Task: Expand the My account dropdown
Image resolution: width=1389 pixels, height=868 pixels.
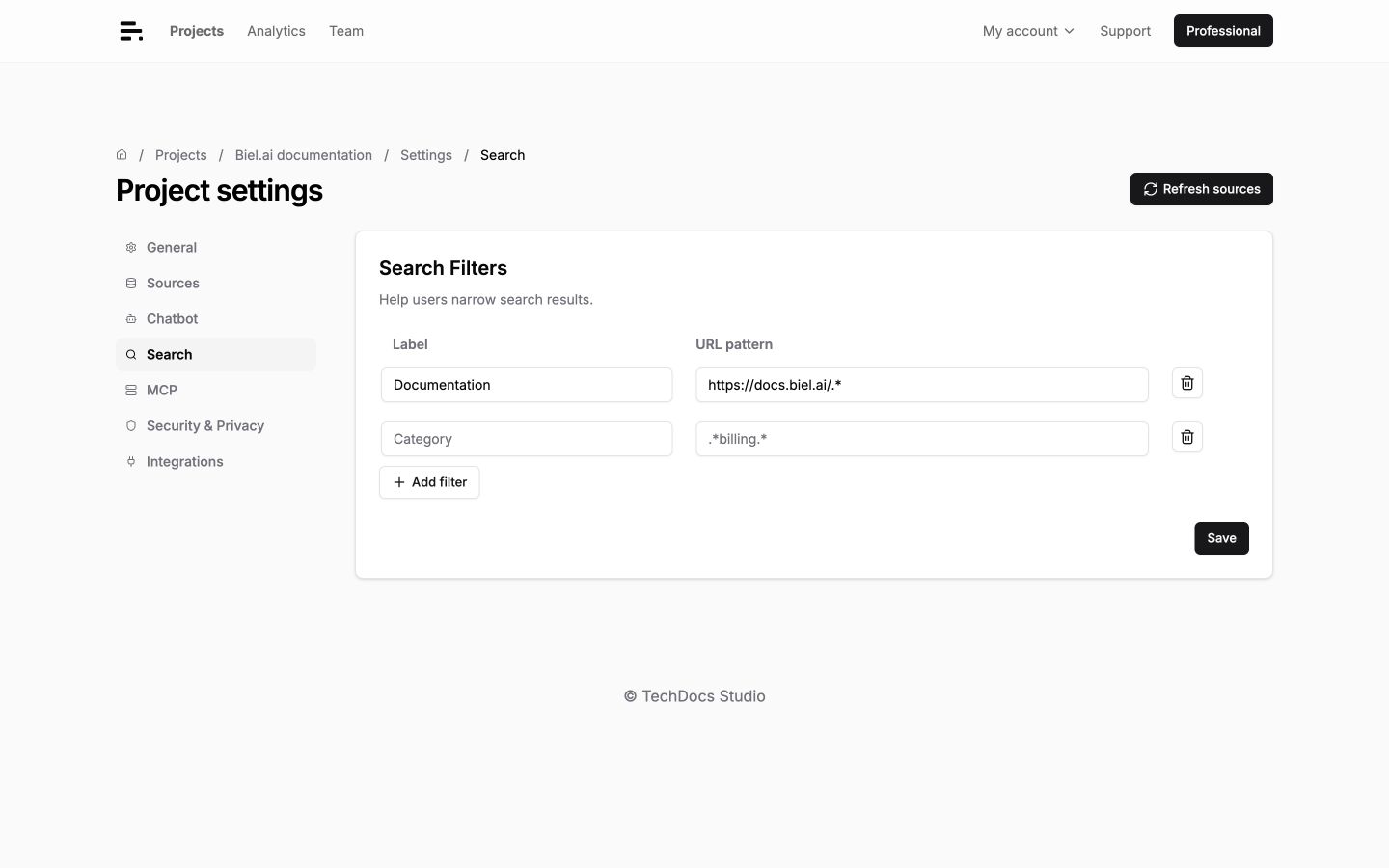Action: (x=1028, y=31)
